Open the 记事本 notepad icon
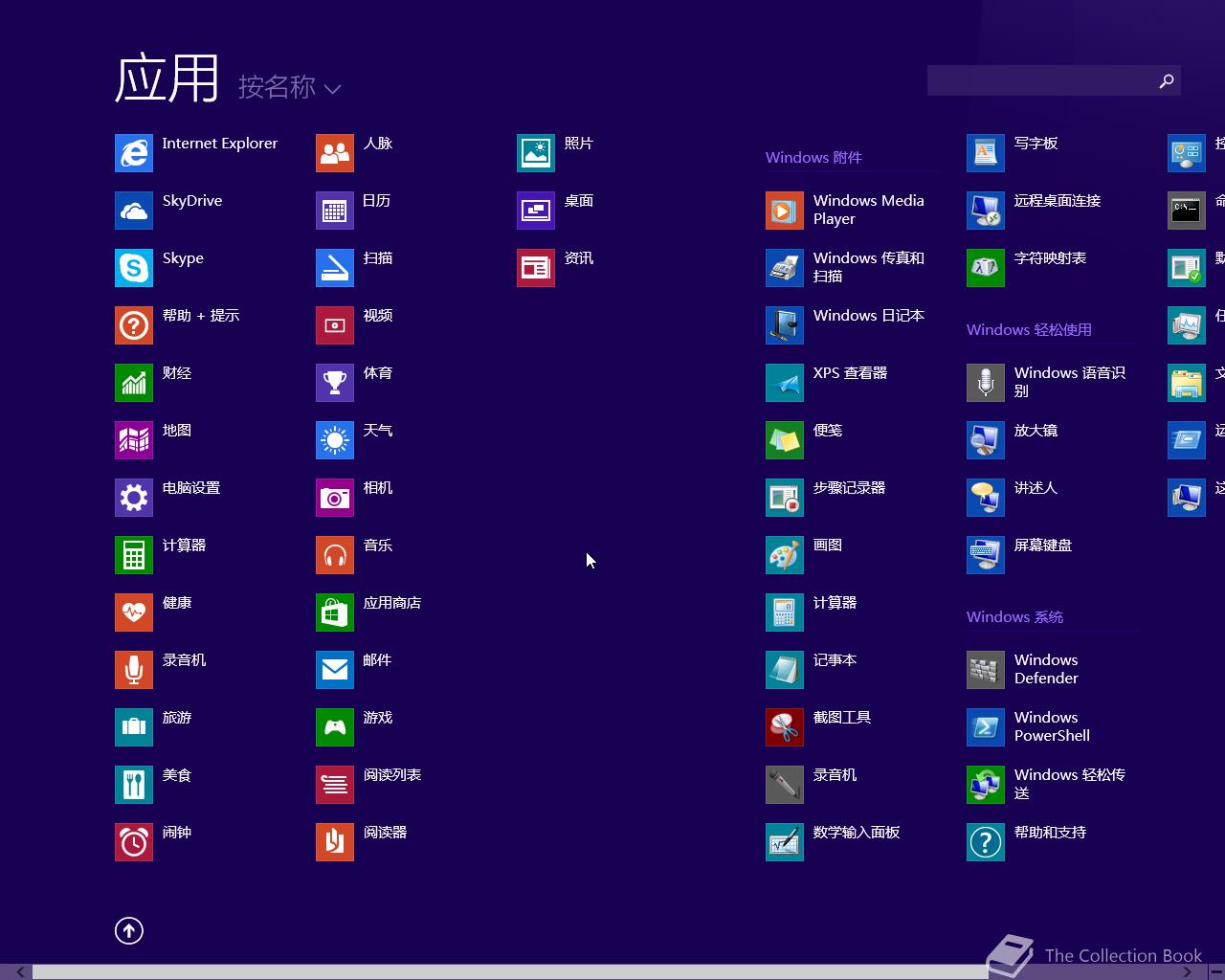The height and width of the screenshot is (980, 1225). (785, 670)
